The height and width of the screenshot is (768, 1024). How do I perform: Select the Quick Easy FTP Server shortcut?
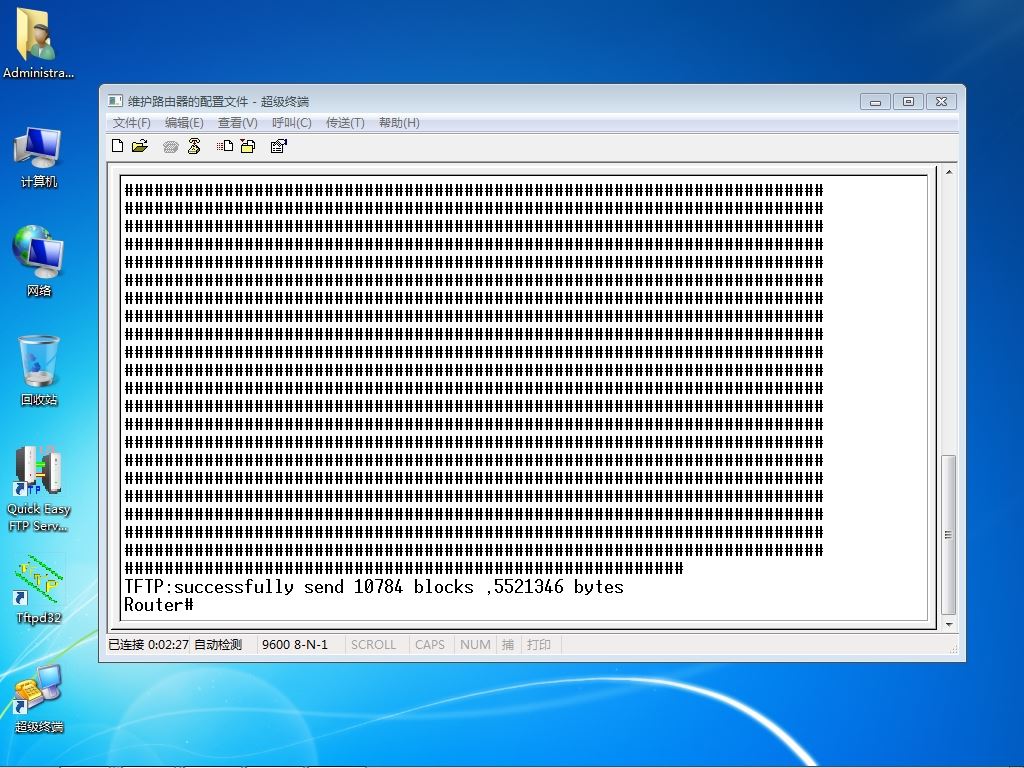[38, 488]
